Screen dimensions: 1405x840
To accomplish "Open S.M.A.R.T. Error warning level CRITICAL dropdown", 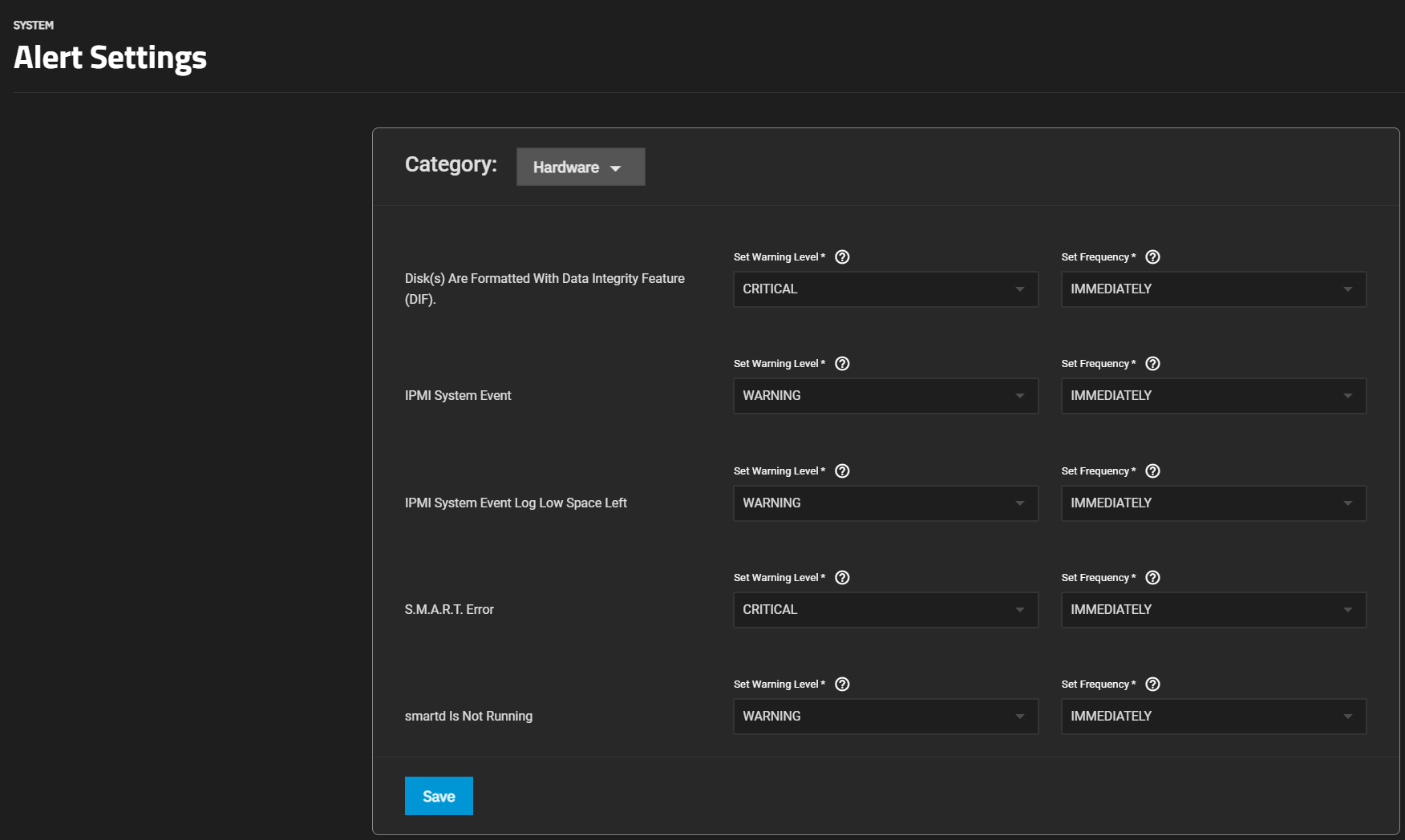I will [x=885, y=610].
